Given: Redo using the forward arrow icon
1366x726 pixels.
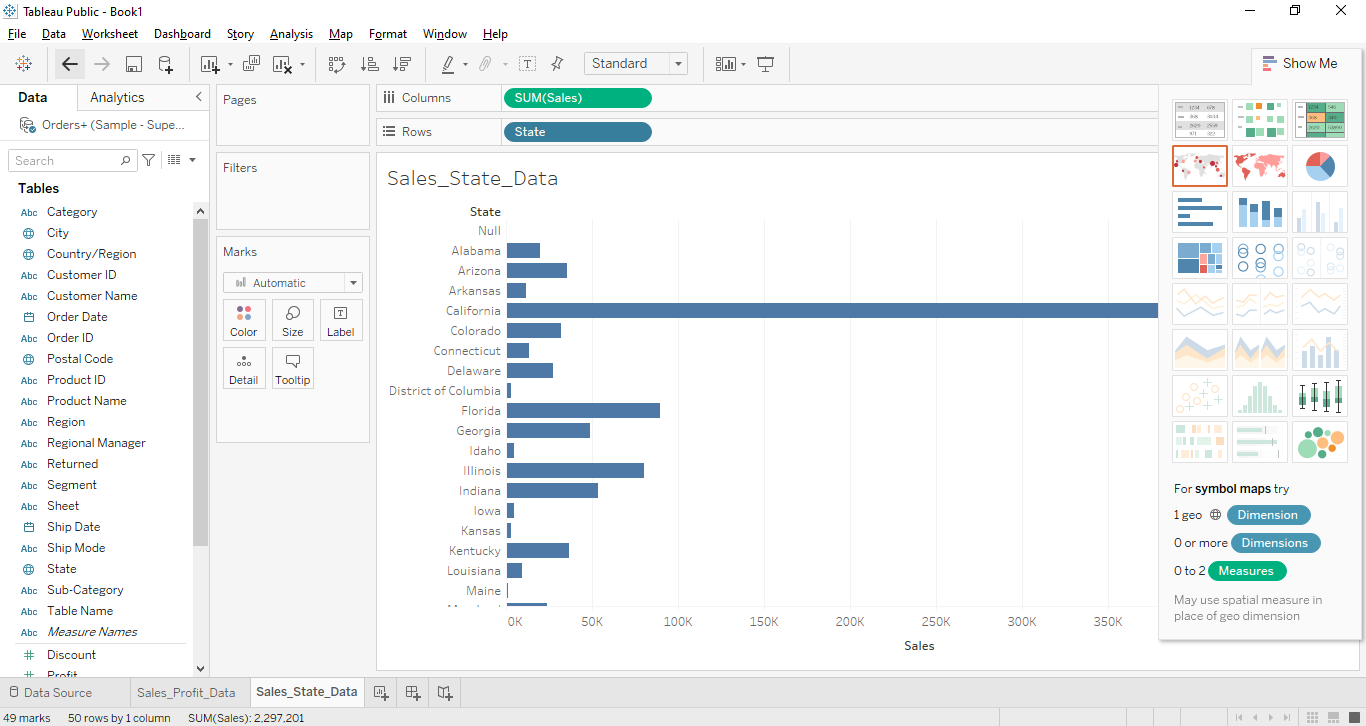Looking at the screenshot, I should point(102,64).
